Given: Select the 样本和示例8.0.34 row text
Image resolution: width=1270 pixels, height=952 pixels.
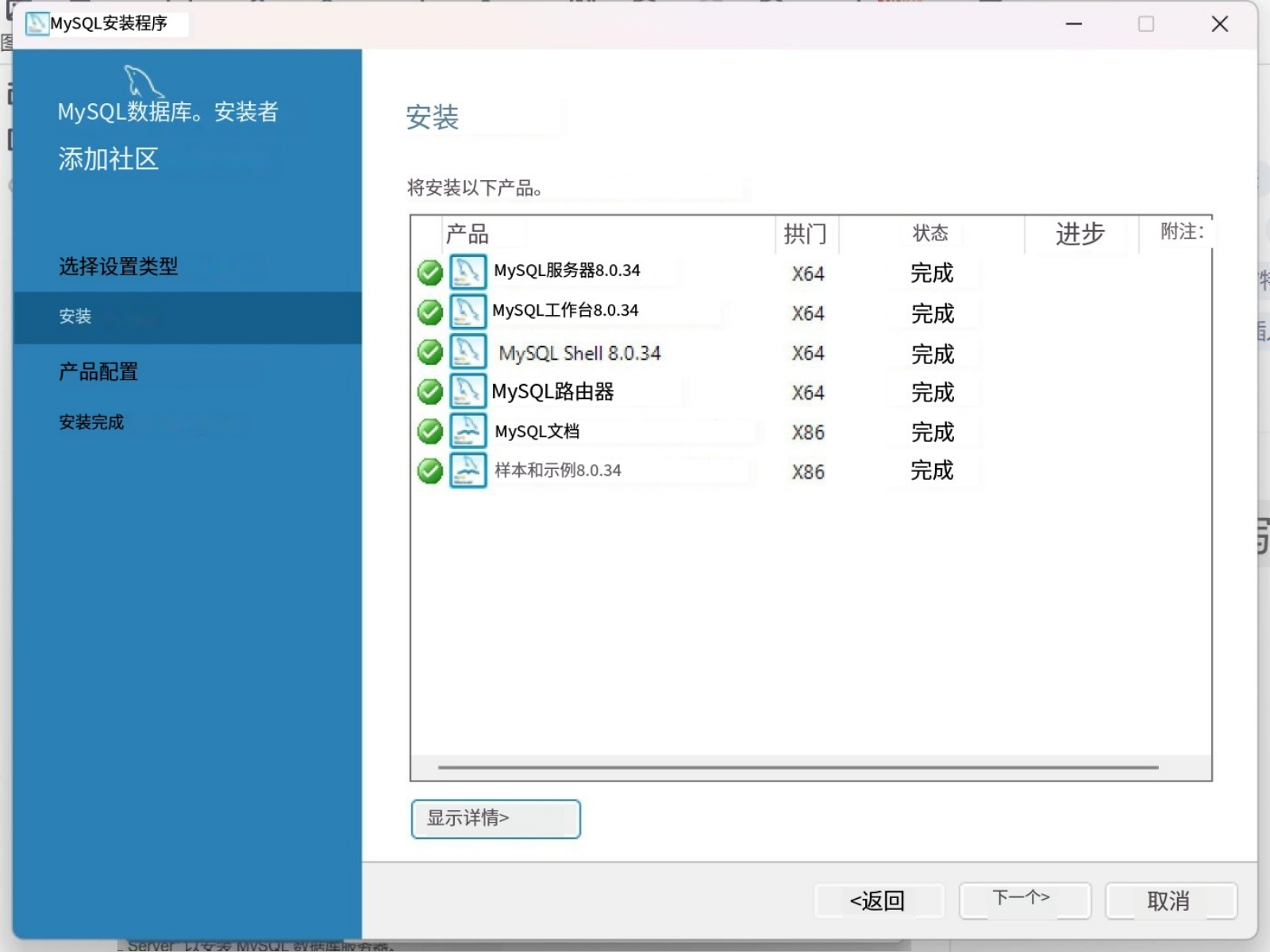Looking at the screenshot, I should [558, 470].
